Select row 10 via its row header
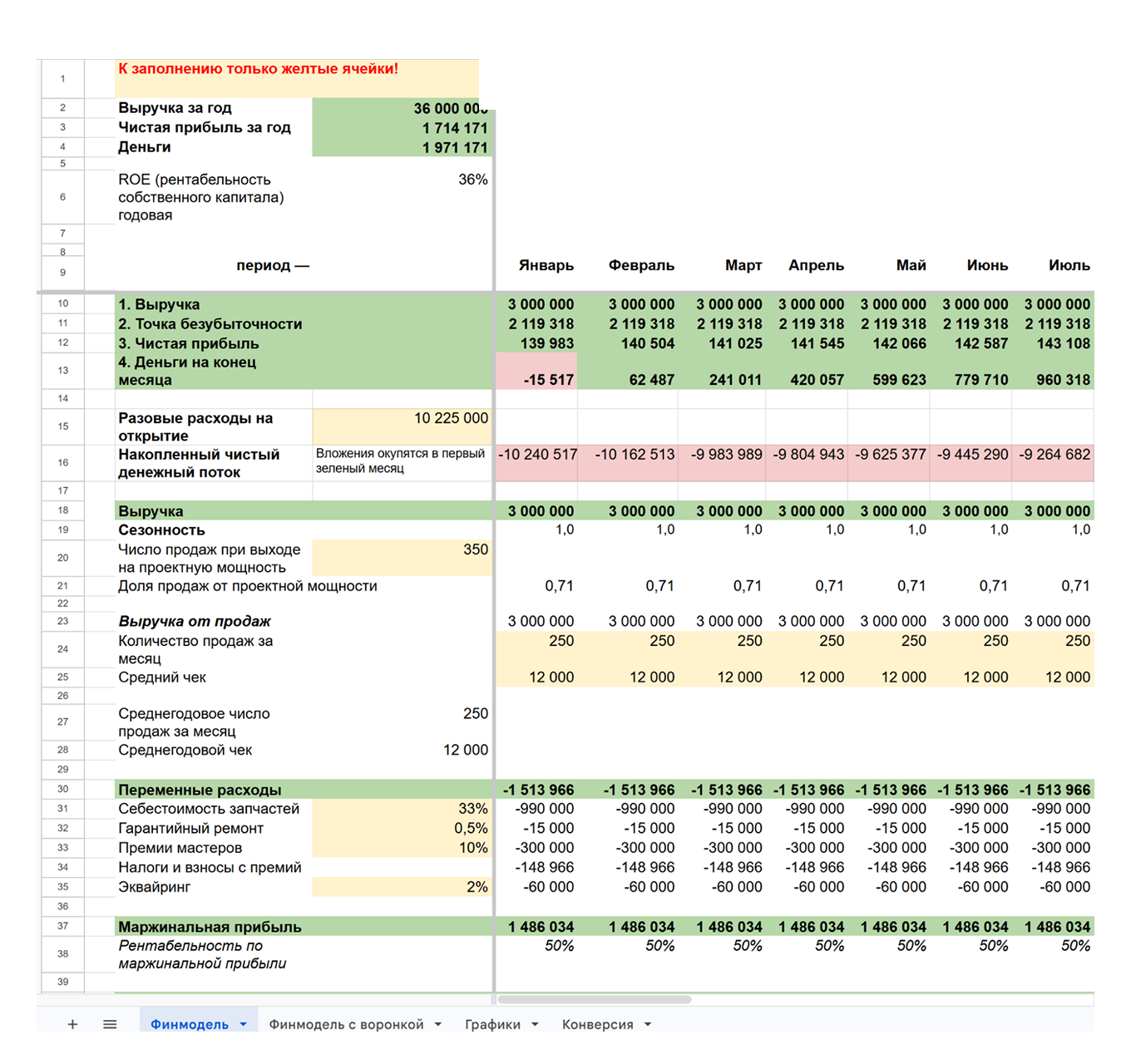The image size is (1131, 1064). point(62,304)
